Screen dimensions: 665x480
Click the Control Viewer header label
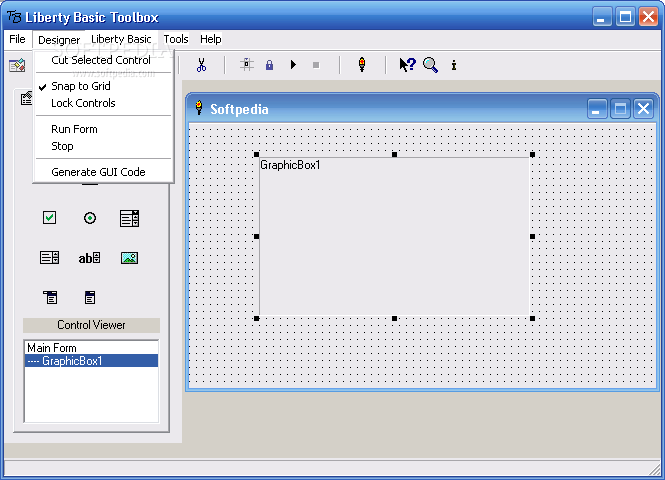click(91, 325)
